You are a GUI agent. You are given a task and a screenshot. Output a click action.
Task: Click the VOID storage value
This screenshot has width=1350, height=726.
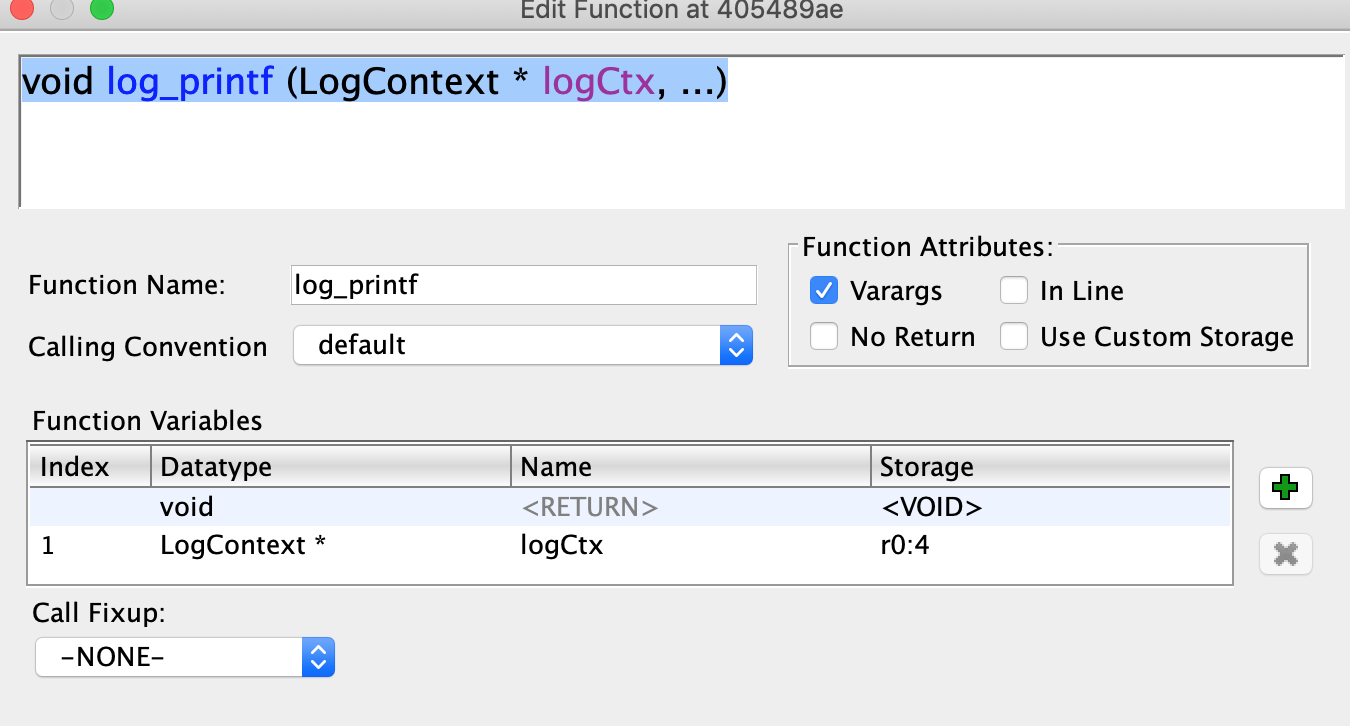[932, 507]
